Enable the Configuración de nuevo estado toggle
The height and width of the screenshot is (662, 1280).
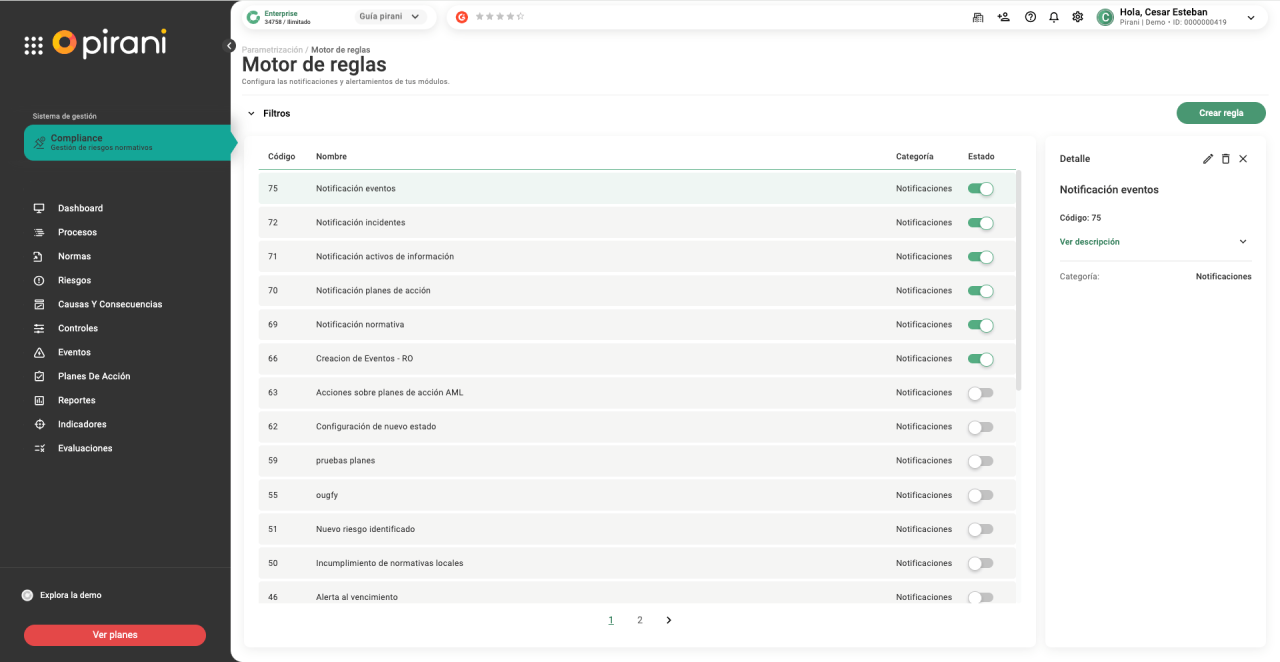coord(980,427)
